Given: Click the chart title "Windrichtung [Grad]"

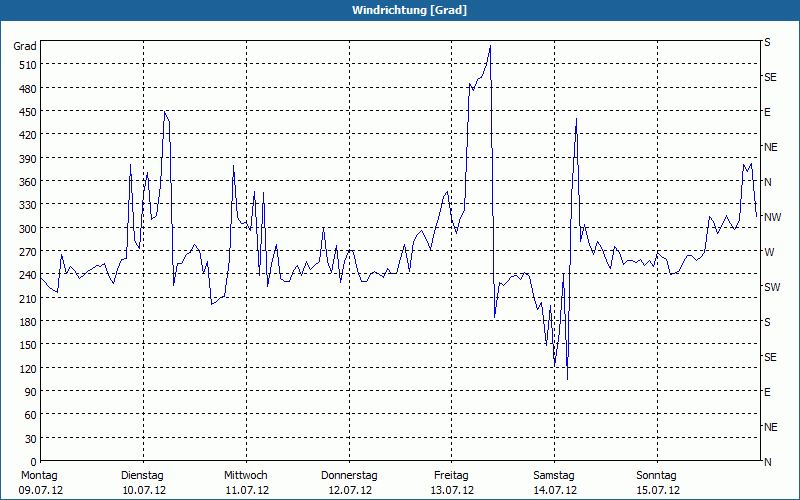Looking at the screenshot, I should (409, 10).
